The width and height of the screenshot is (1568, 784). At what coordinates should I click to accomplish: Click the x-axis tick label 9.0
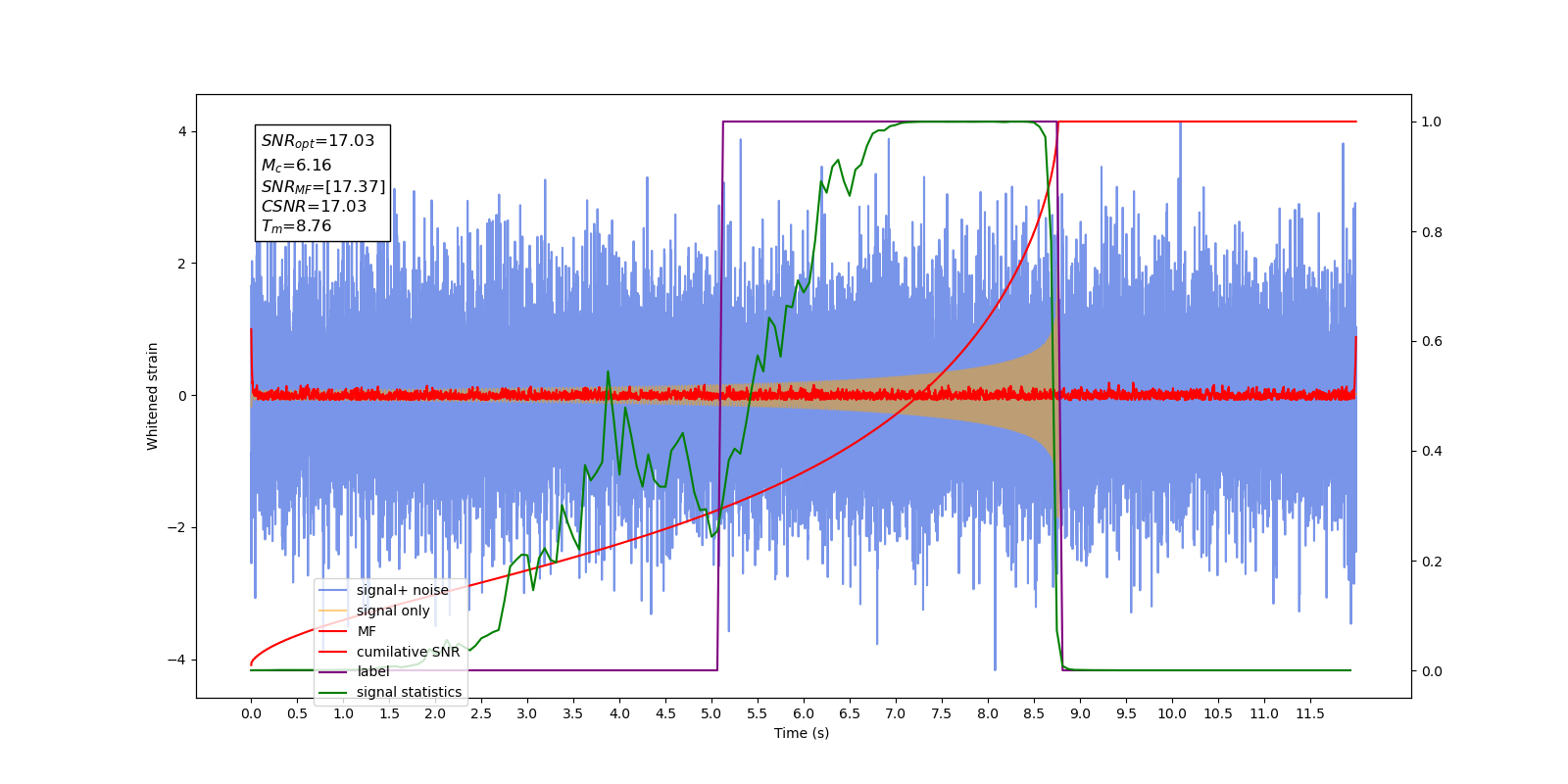tap(1080, 713)
